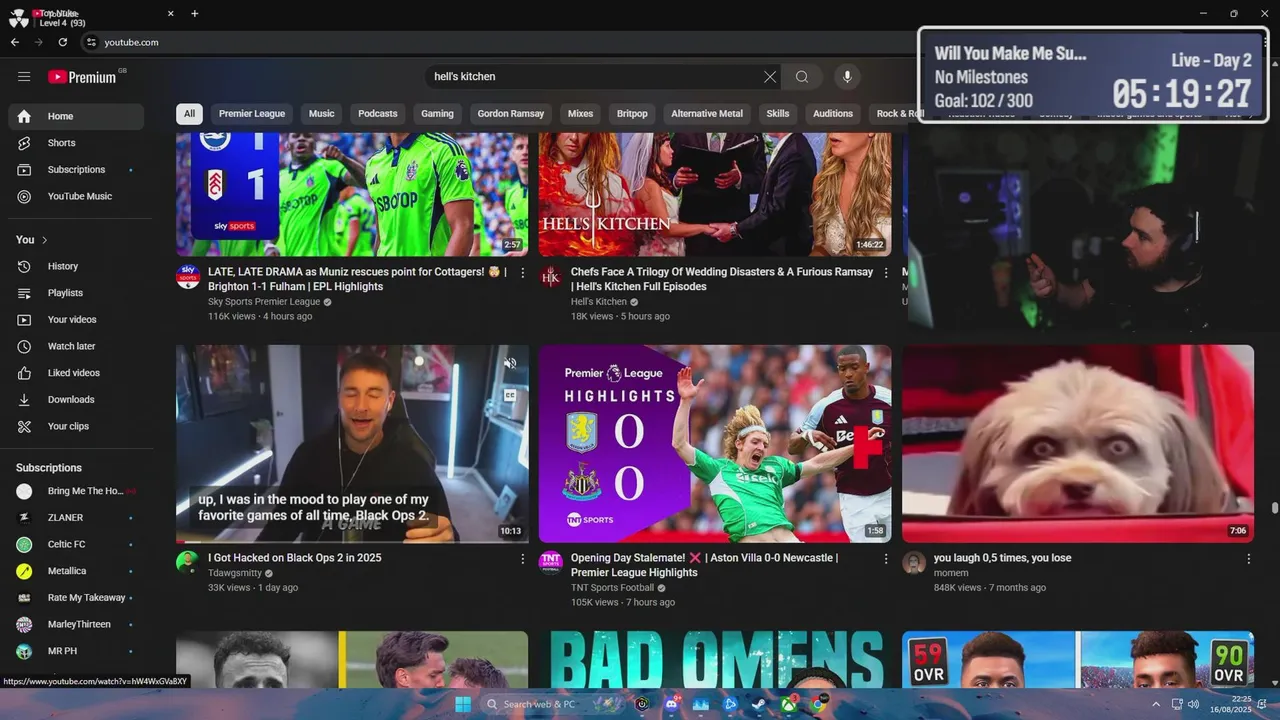Go back in browser history
Viewport: 1280px width, 720px height.
point(15,42)
